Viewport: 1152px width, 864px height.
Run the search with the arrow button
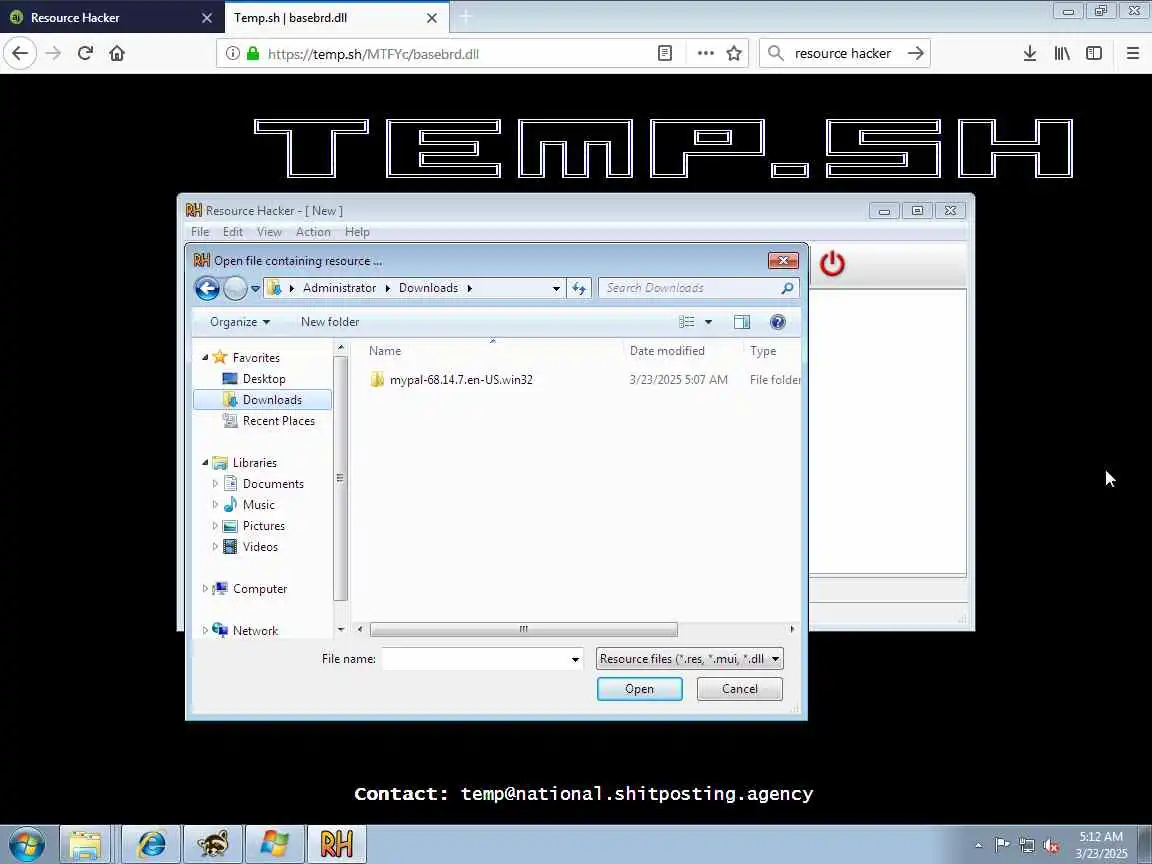click(915, 53)
